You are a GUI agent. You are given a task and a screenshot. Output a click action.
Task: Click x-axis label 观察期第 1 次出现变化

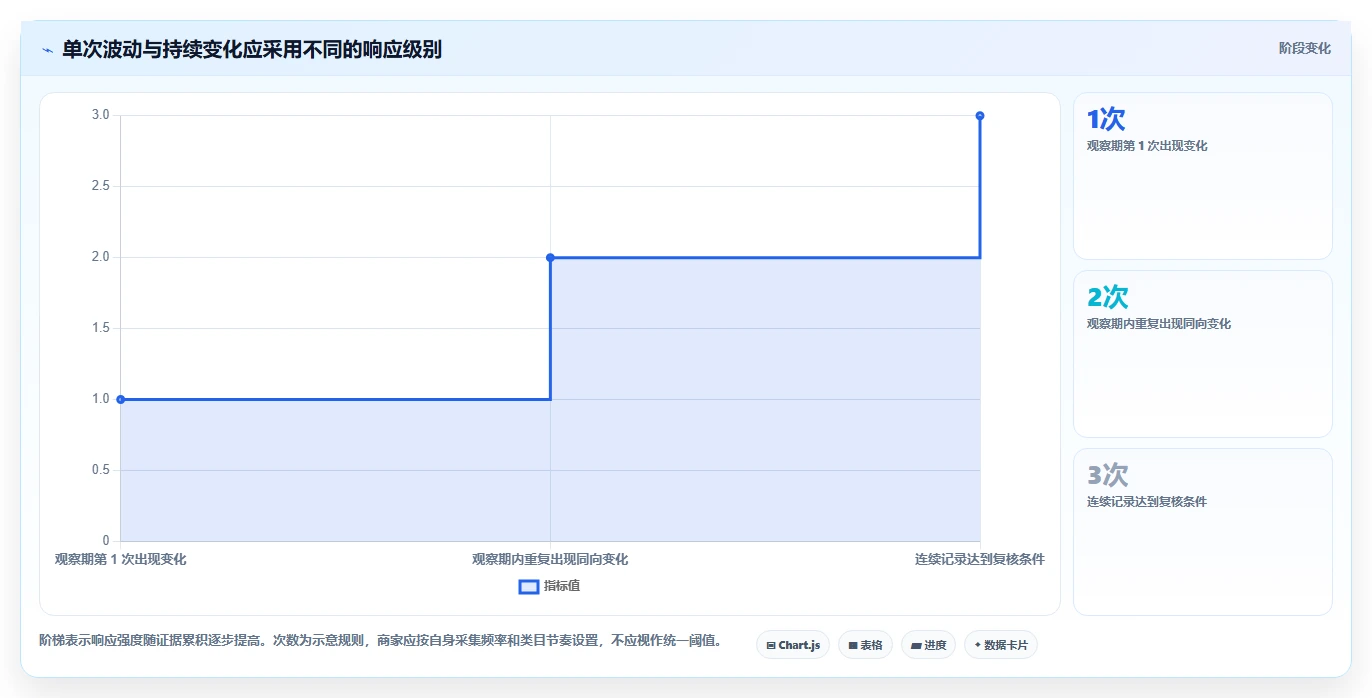click(x=121, y=559)
